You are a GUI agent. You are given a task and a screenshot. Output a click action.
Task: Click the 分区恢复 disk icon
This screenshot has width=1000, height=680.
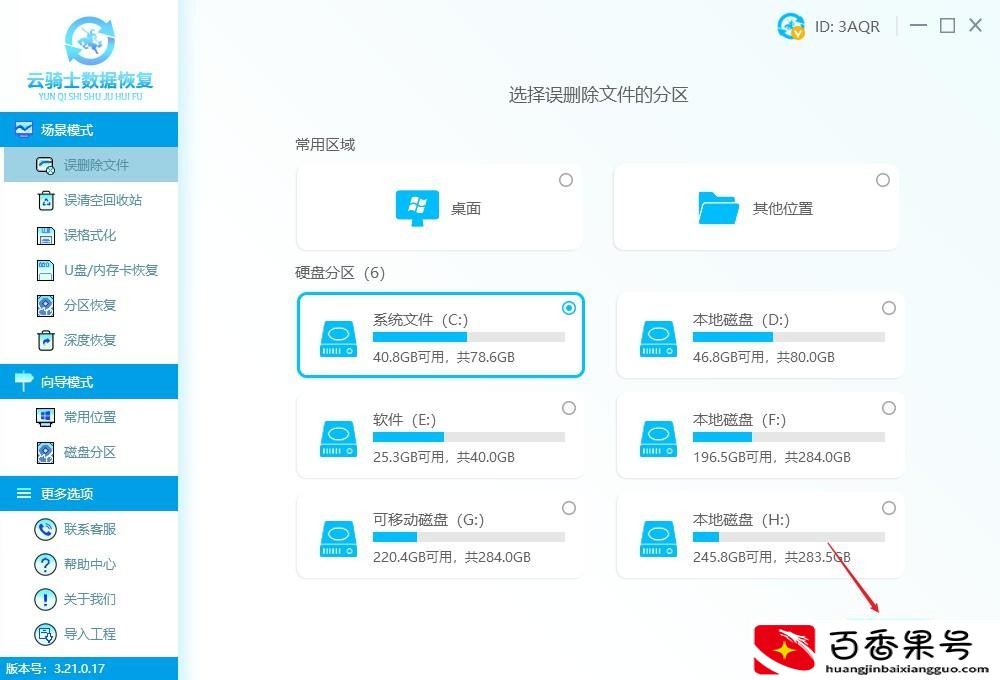pyautogui.click(x=45, y=306)
